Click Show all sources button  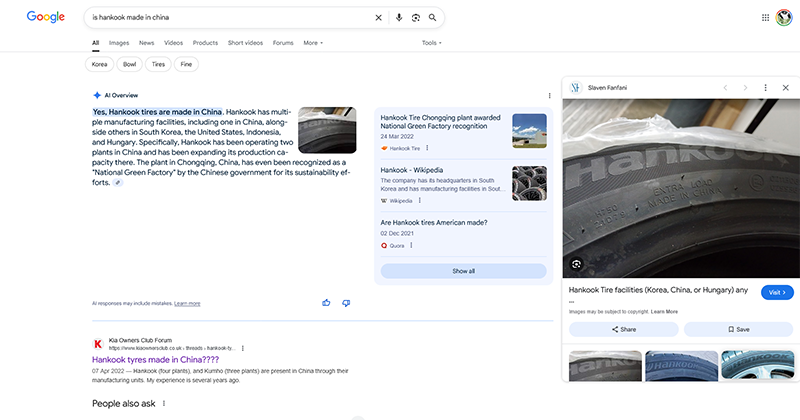point(463,271)
